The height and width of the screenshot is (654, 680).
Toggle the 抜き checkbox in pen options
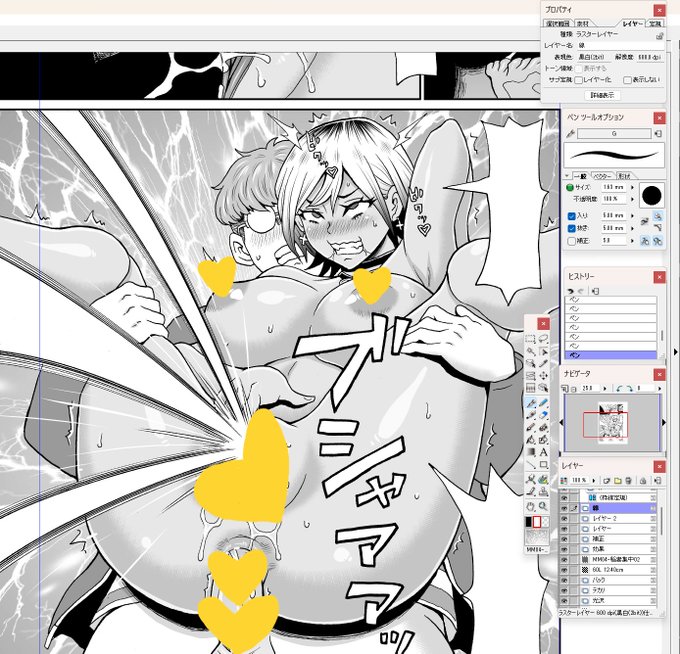pyautogui.click(x=572, y=229)
